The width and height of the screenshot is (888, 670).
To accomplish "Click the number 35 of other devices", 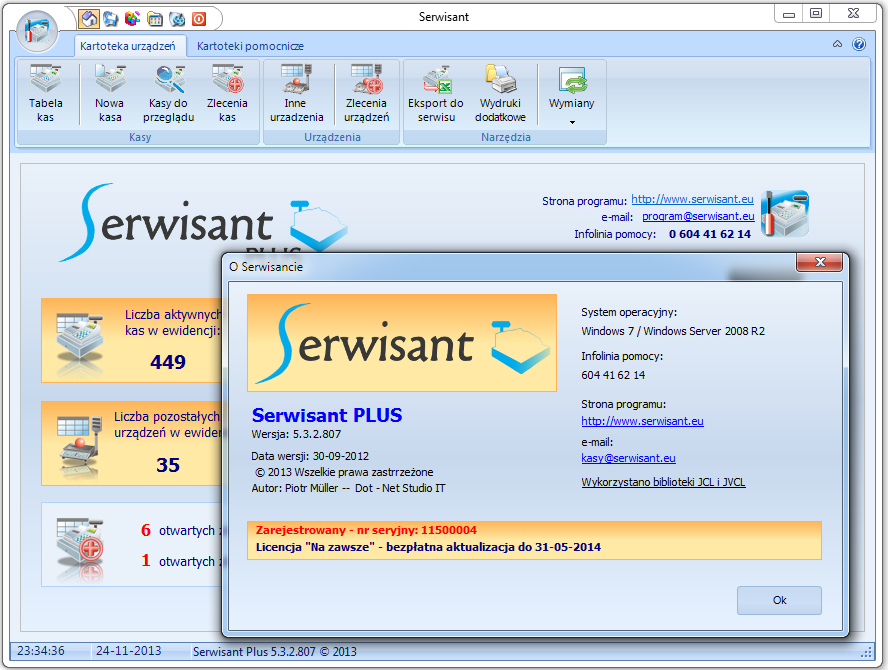I will [168, 465].
